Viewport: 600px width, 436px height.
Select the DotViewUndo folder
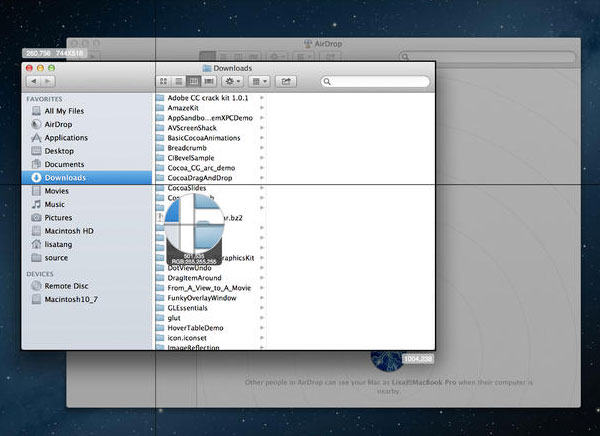210,268
